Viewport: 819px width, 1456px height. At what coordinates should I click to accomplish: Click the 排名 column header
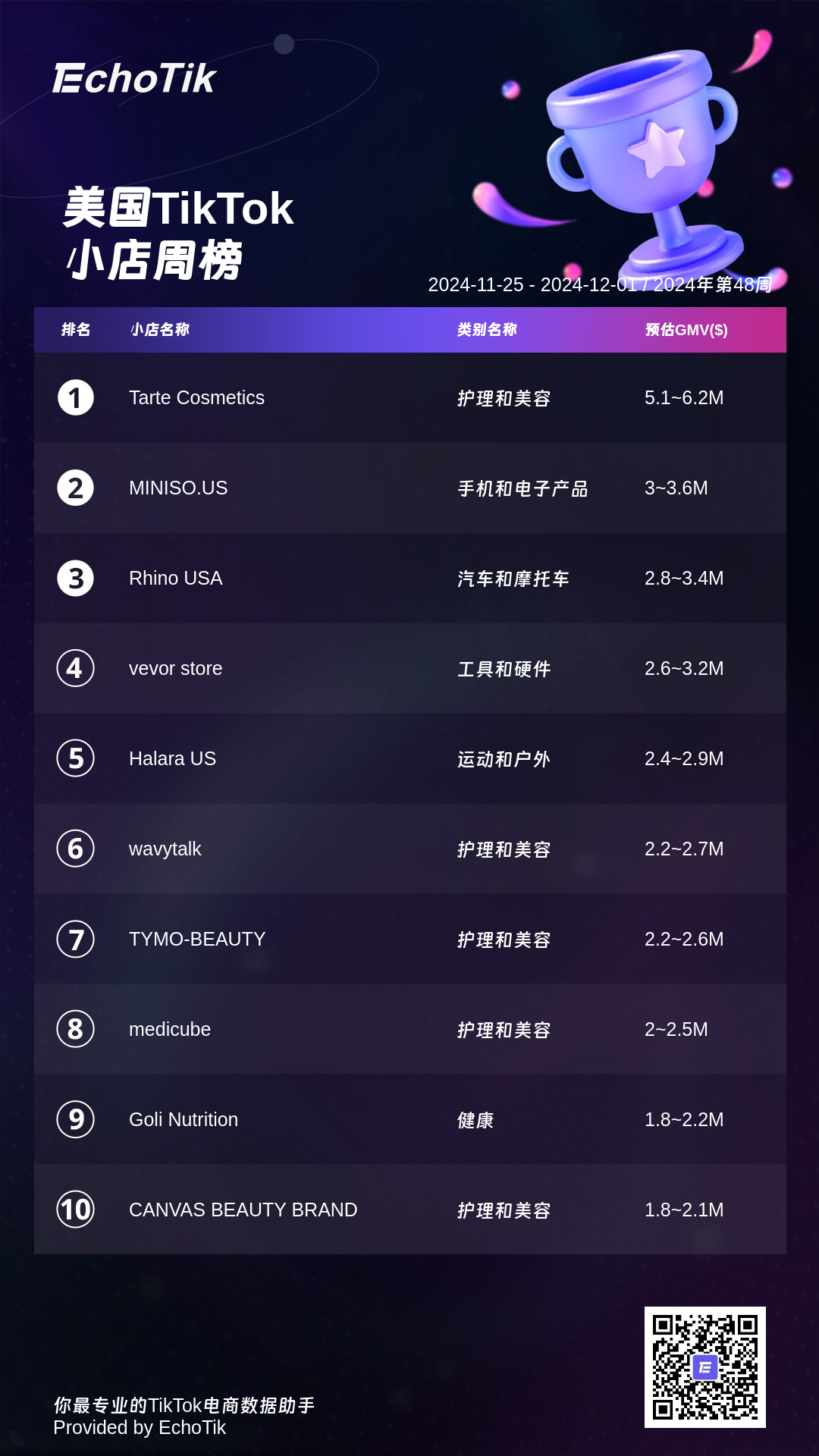pyautogui.click(x=76, y=330)
